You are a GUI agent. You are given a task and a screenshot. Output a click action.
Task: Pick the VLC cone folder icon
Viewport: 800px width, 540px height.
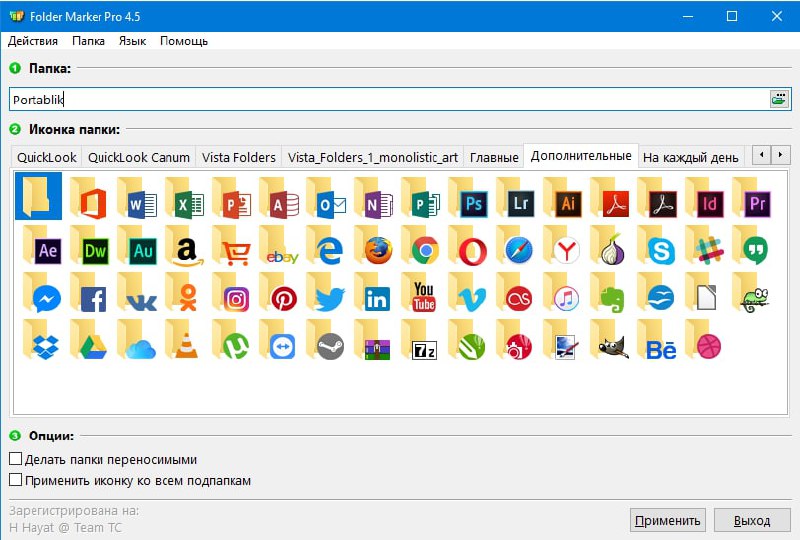[182, 340]
